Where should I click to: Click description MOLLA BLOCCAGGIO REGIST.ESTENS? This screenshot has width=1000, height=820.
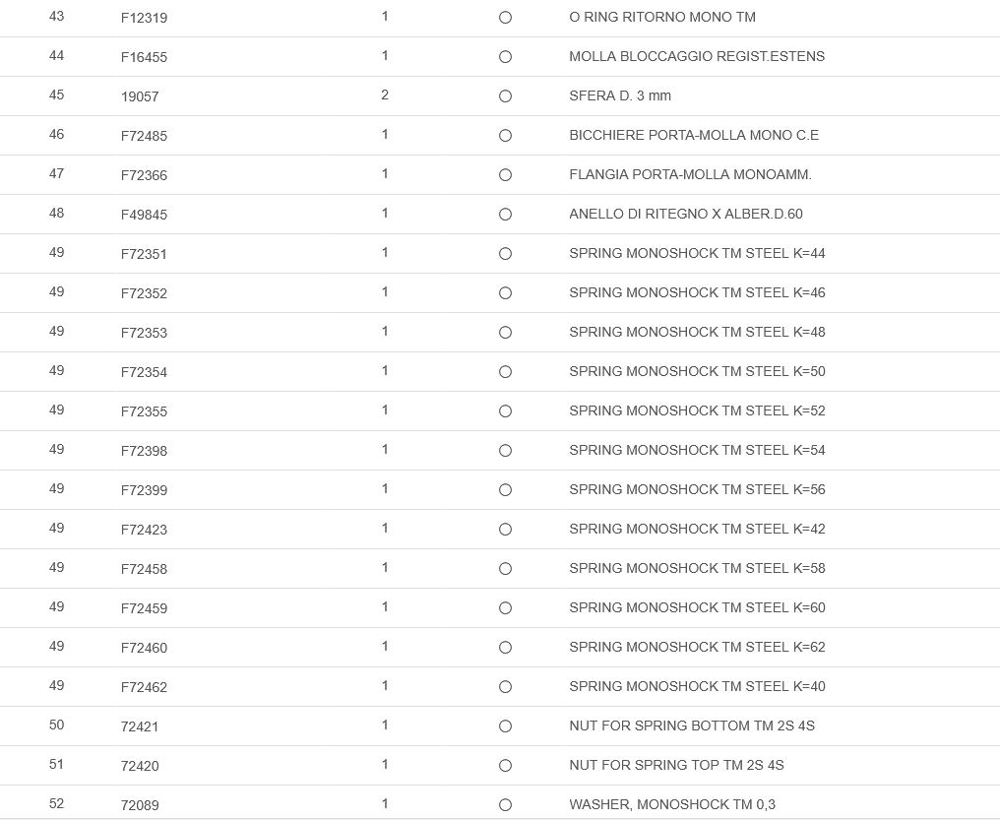[697, 56]
